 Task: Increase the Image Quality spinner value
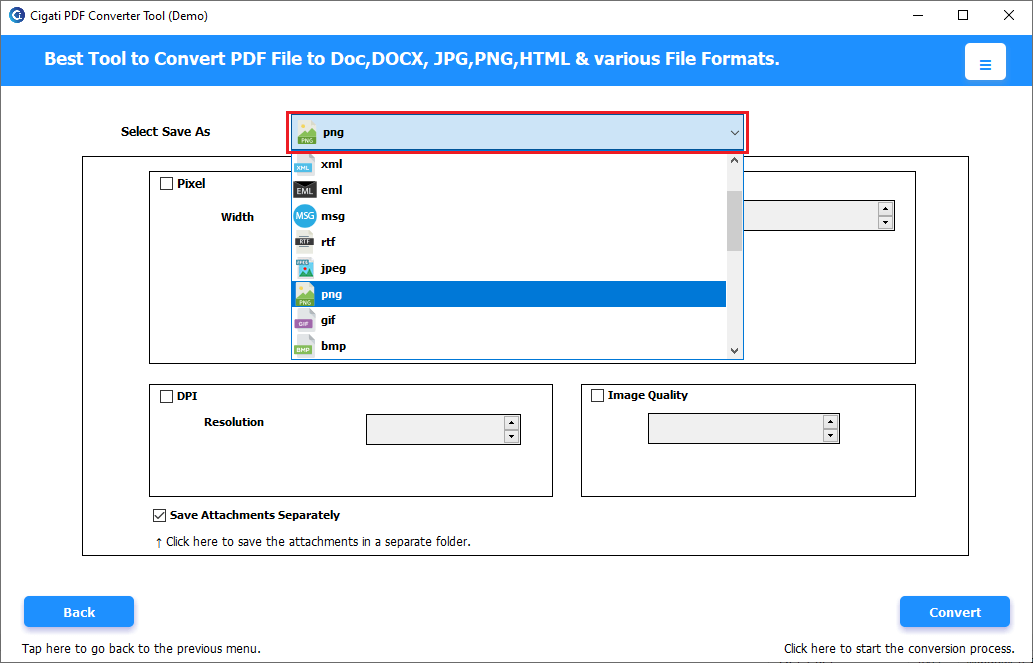[x=830, y=422]
